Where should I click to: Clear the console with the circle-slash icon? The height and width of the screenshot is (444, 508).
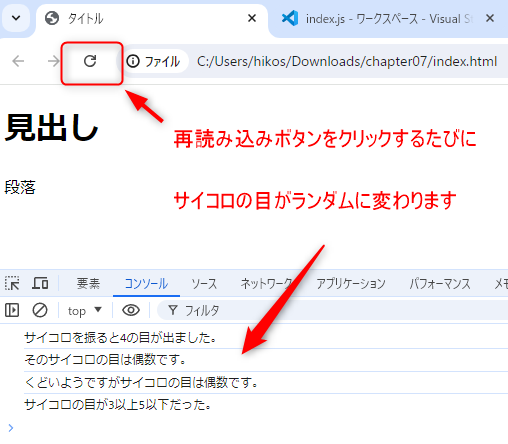(x=40, y=310)
